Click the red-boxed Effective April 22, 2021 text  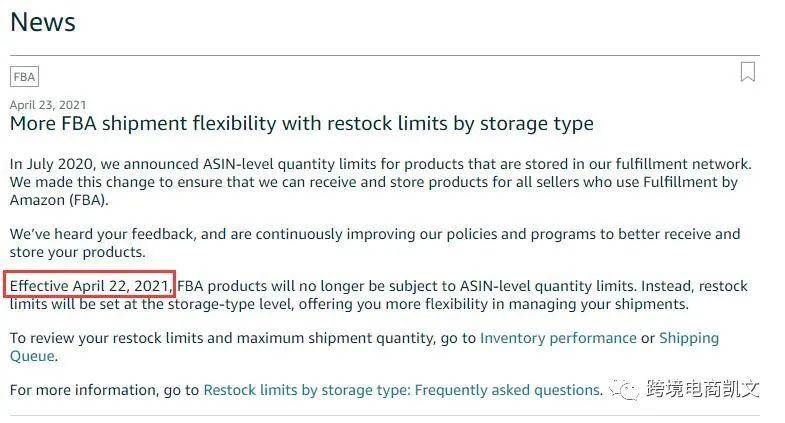pos(92,286)
